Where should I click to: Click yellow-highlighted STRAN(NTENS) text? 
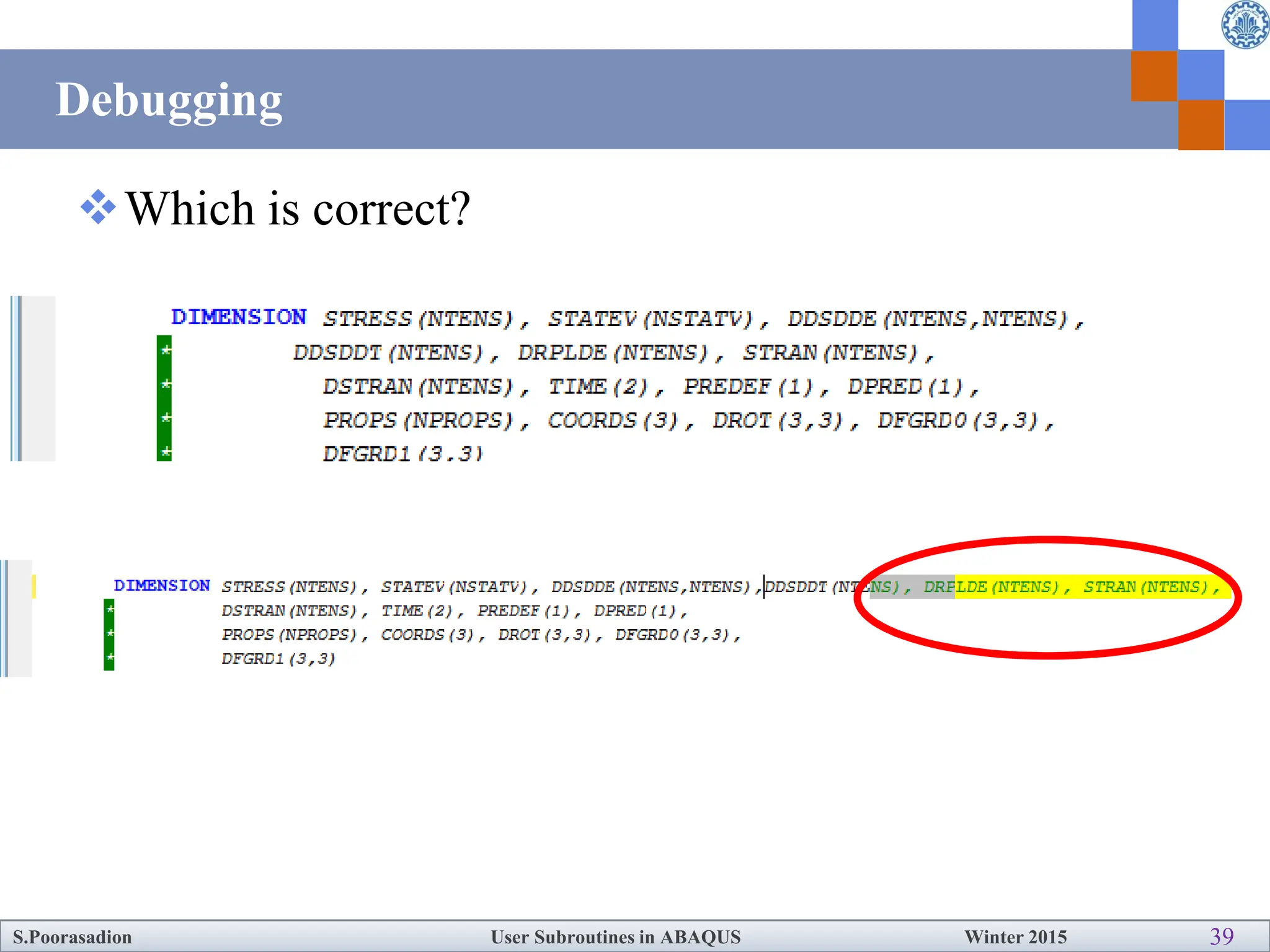[1146, 586]
